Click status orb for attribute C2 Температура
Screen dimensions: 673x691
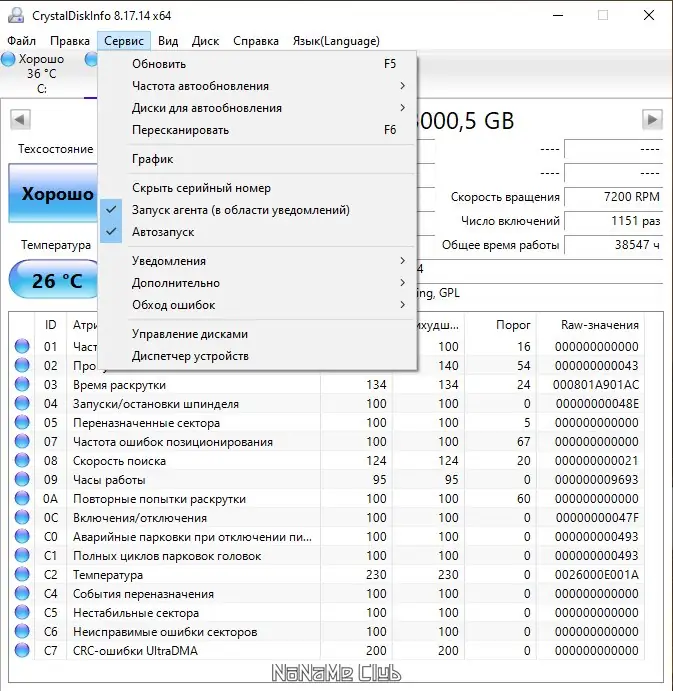click(x=22, y=575)
